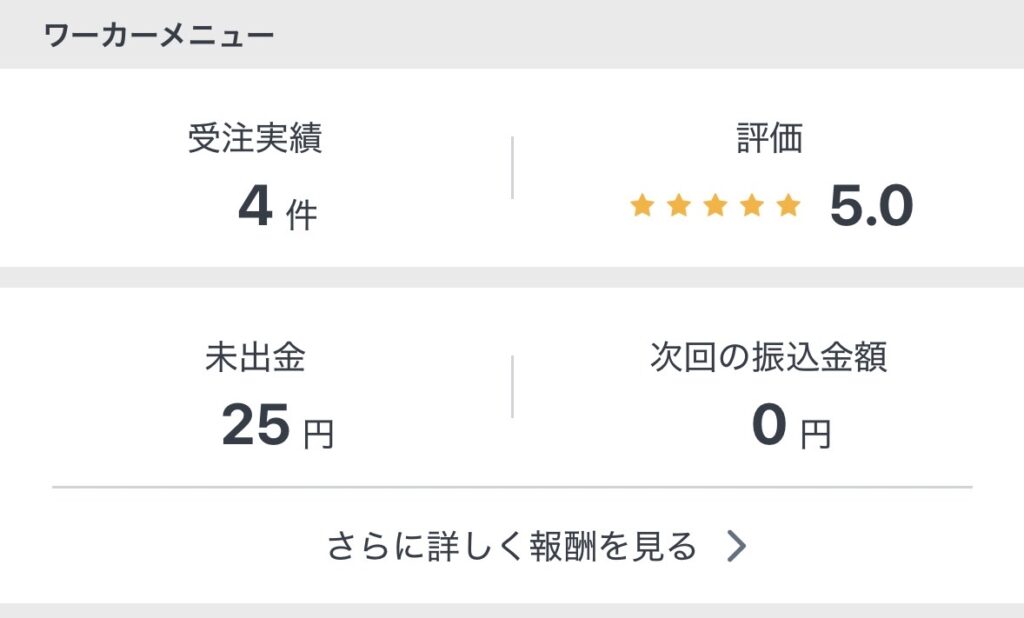The image size is (1024, 618).
Task: Tap the 受注実績 label
Action: [x=255, y=139]
